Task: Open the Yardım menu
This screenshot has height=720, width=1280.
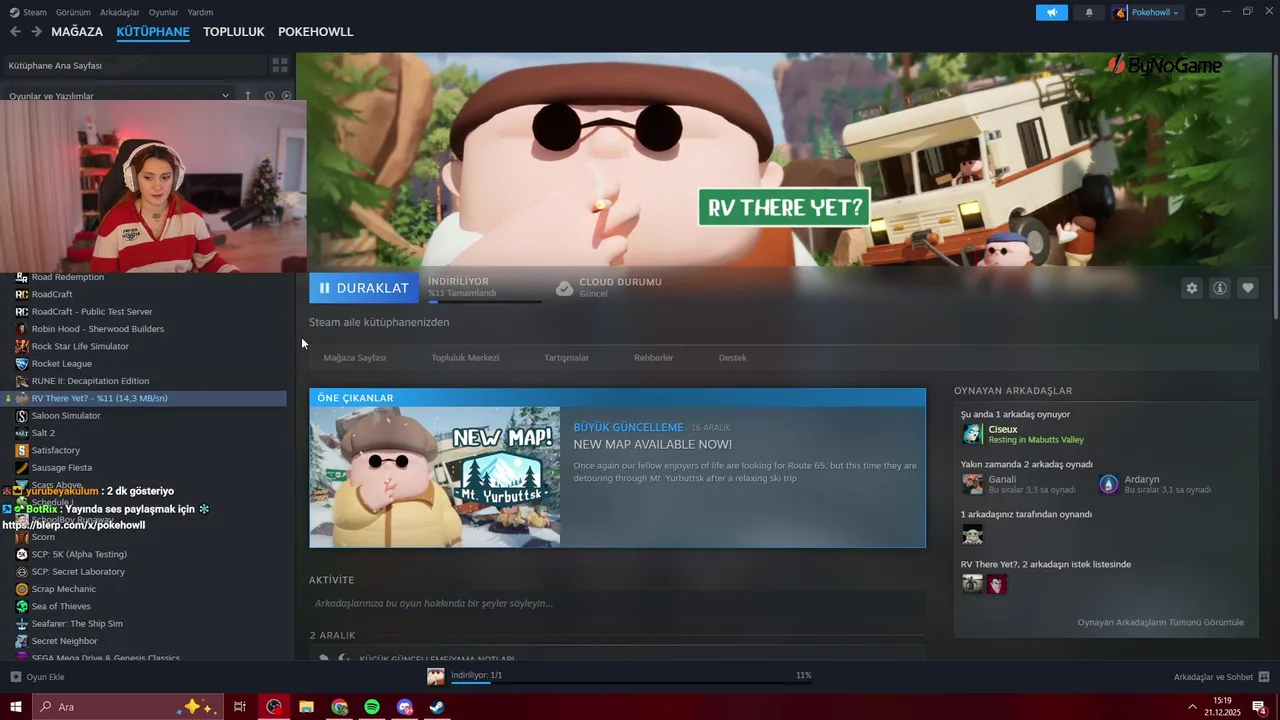Action: coord(200,12)
